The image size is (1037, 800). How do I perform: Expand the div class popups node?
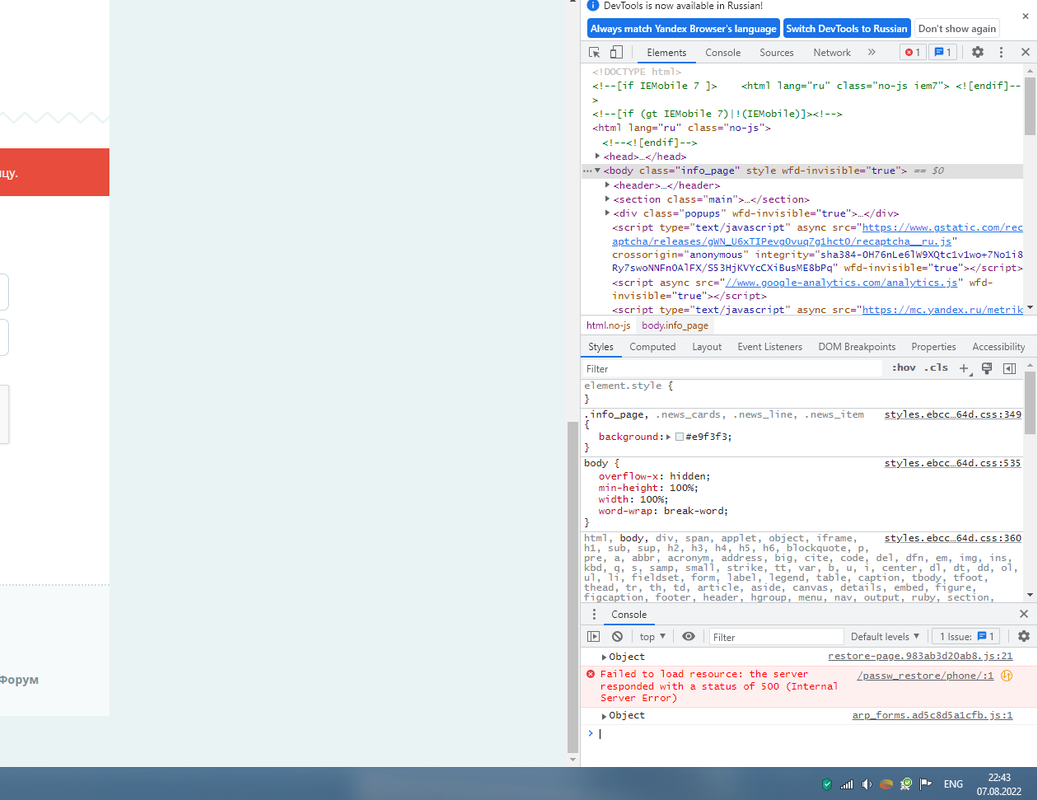coord(607,213)
